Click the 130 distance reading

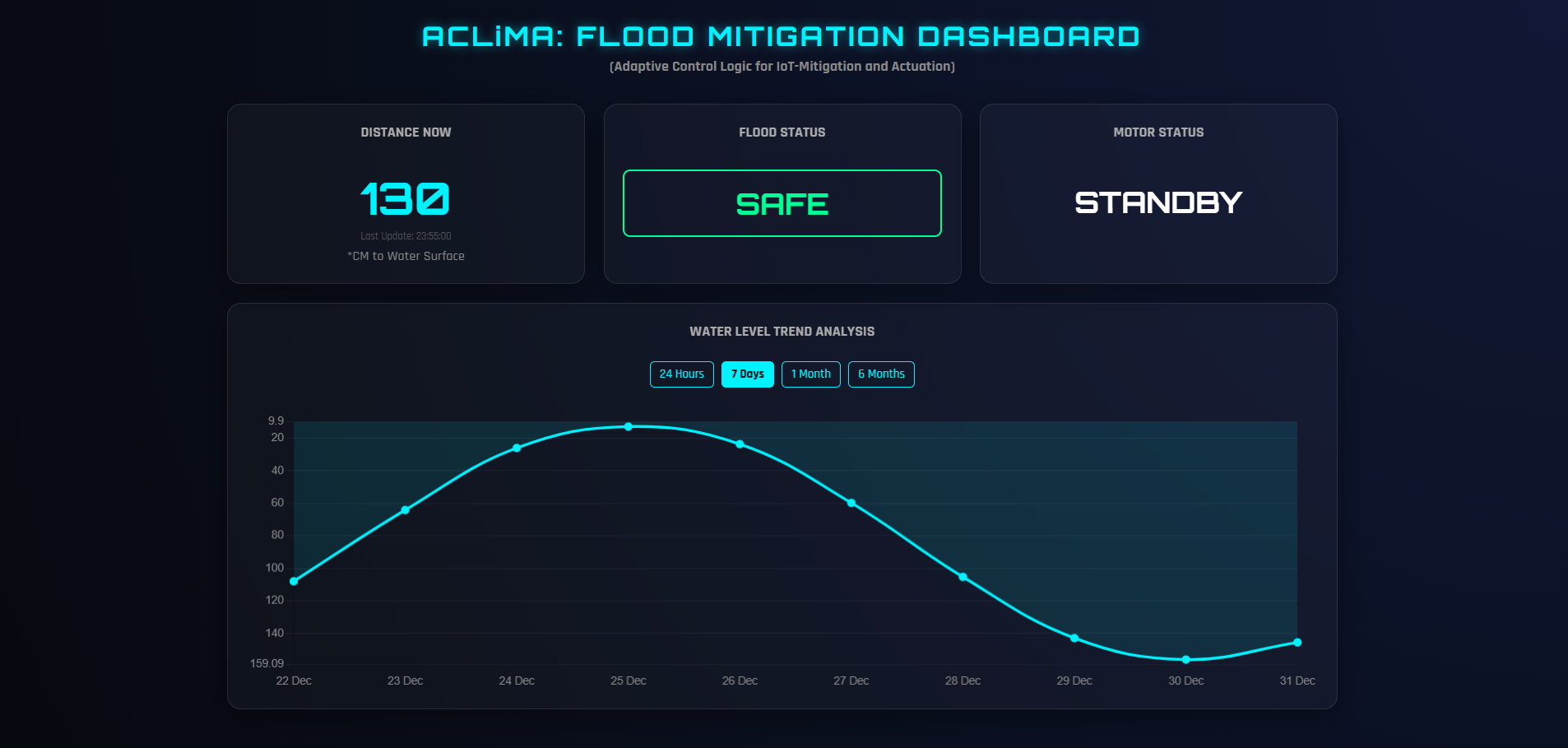[406, 199]
